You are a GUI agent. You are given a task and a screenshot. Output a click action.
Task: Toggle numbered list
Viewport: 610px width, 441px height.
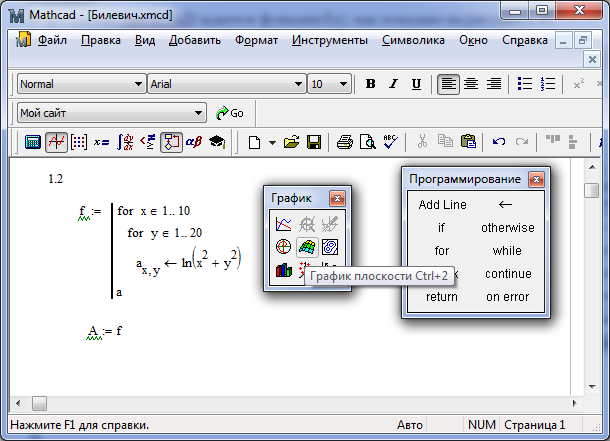point(548,84)
